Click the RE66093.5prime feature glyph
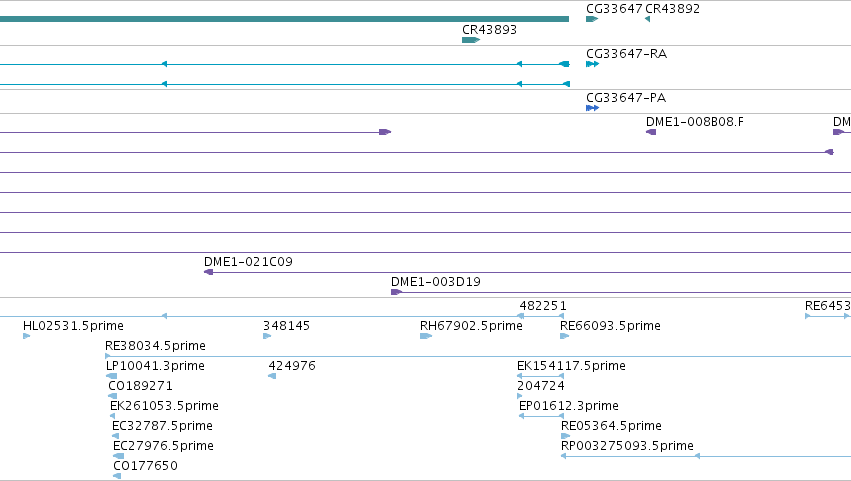This screenshot has height=481, width=851. point(564,336)
